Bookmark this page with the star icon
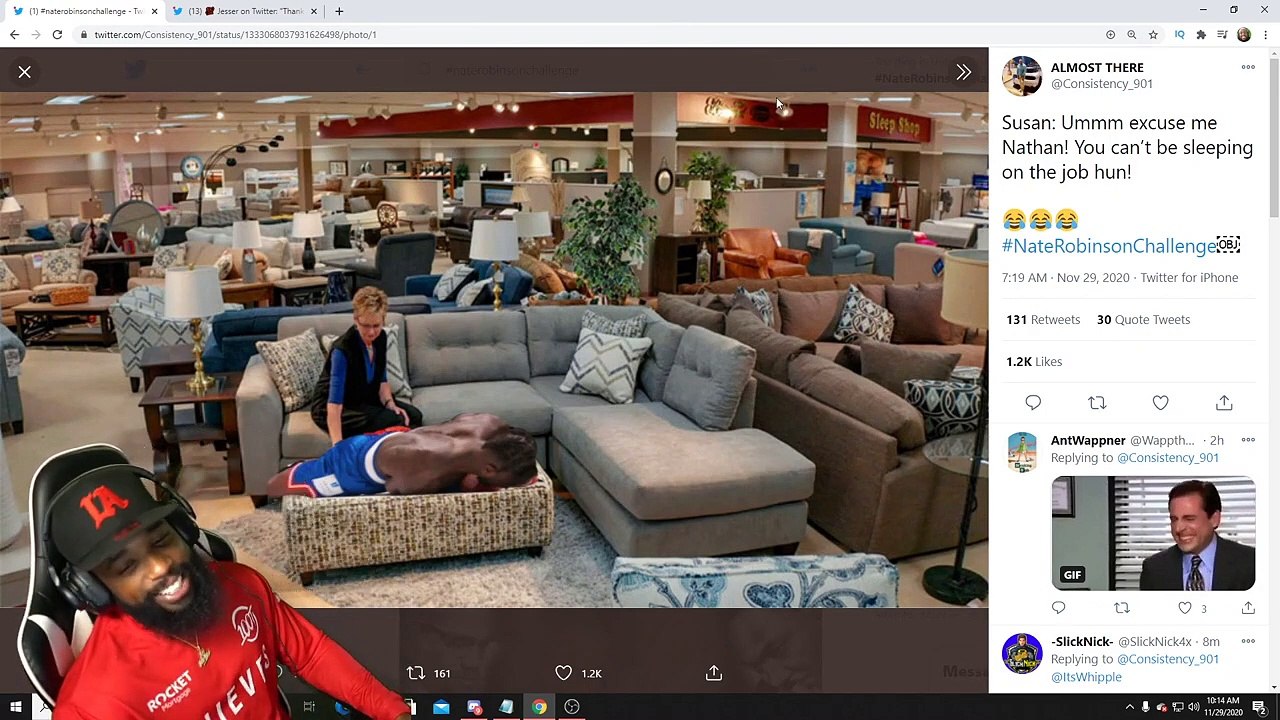This screenshot has height=720, width=1280. [x=1153, y=35]
